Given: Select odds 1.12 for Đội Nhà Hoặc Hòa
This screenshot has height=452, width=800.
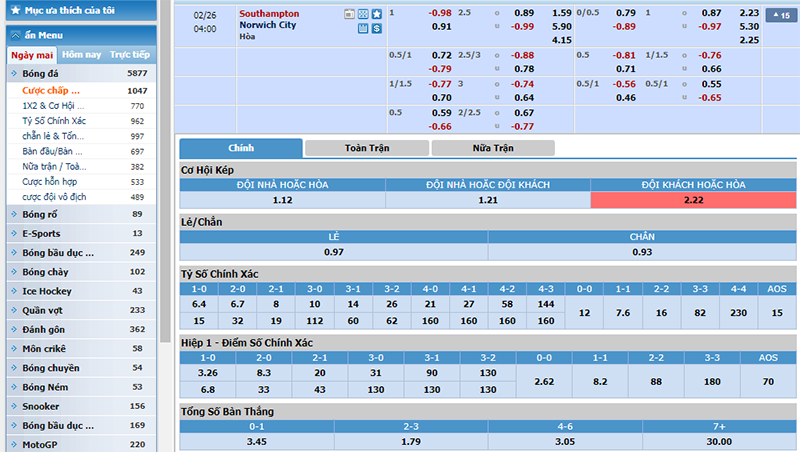Looking at the screenshot, I should tap(282, 200).
